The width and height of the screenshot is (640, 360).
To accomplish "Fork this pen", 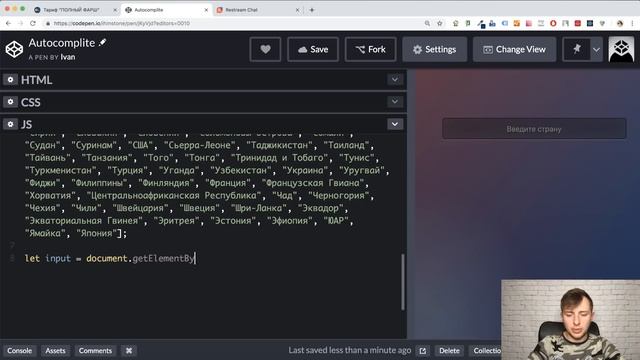I will coord(371,49).
